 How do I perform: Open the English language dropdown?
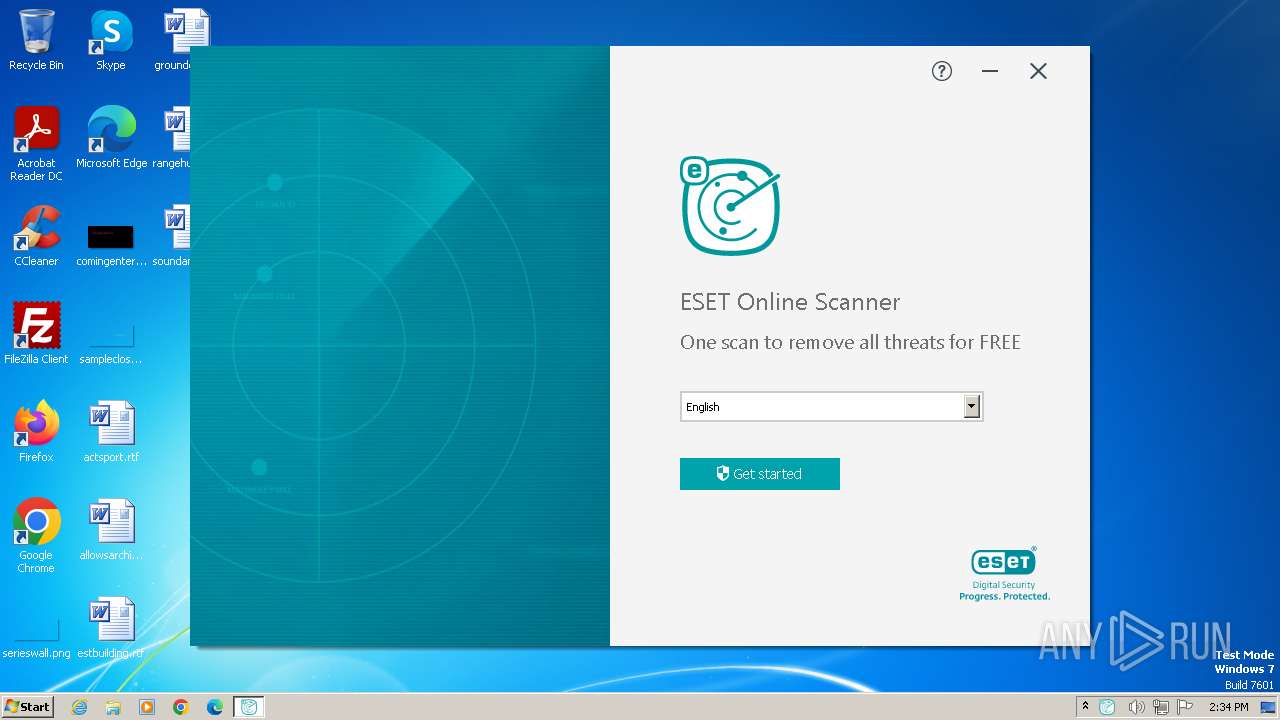[831, 406]
